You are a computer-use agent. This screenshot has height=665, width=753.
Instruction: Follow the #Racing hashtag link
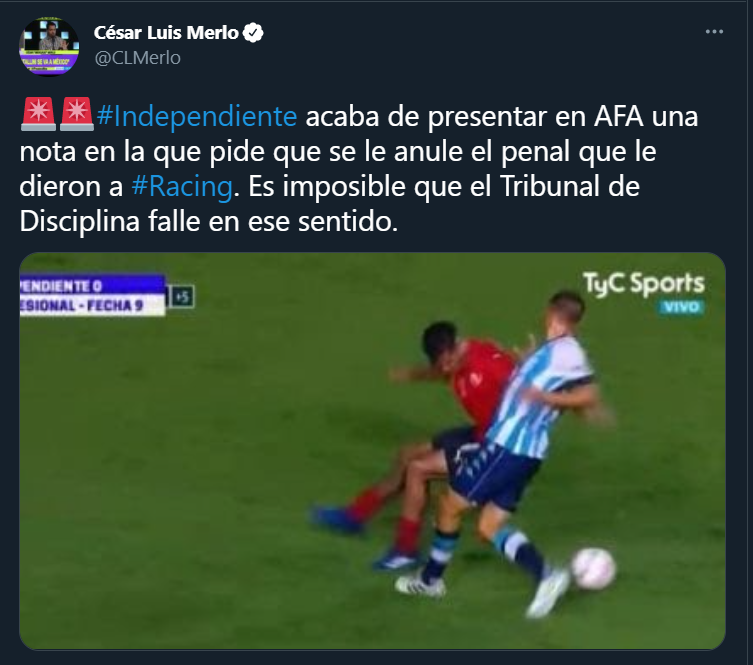(x=182, y=186)
